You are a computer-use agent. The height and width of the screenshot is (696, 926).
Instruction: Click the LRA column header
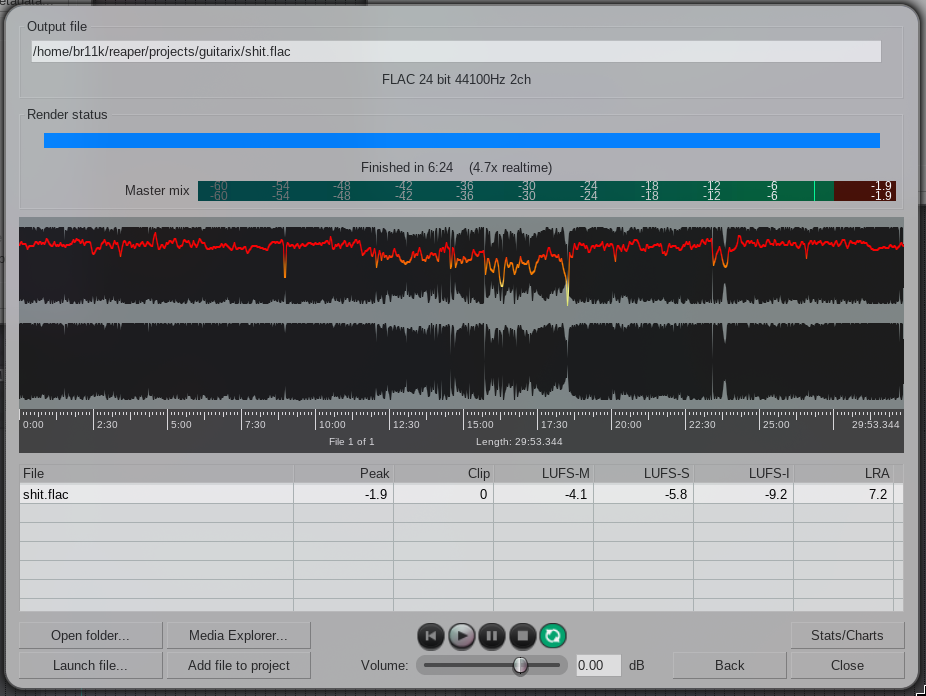(843, 473)
